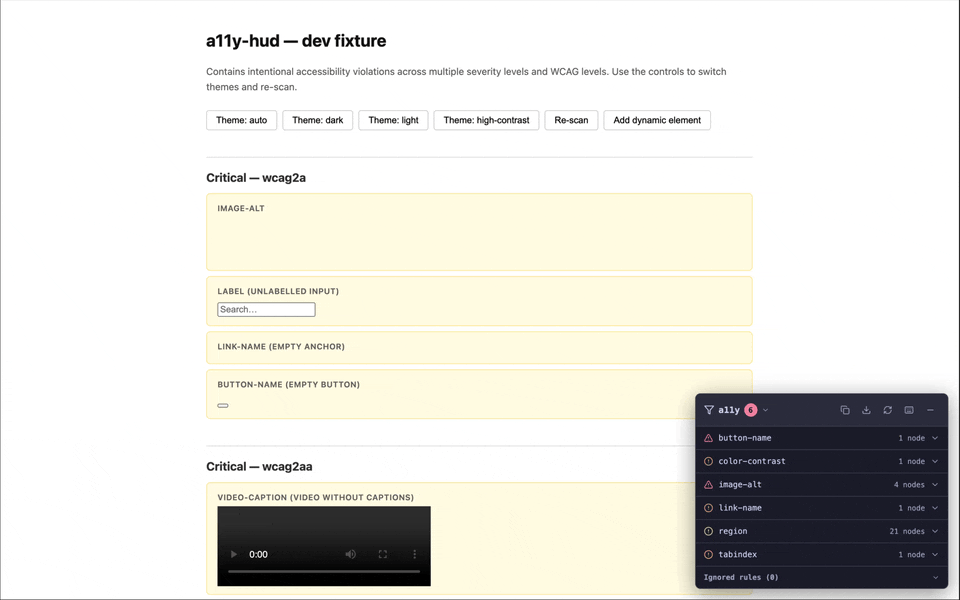Minimize the a11y HUD panel
This screenshot has height=600, width=960.
(931, 410)
